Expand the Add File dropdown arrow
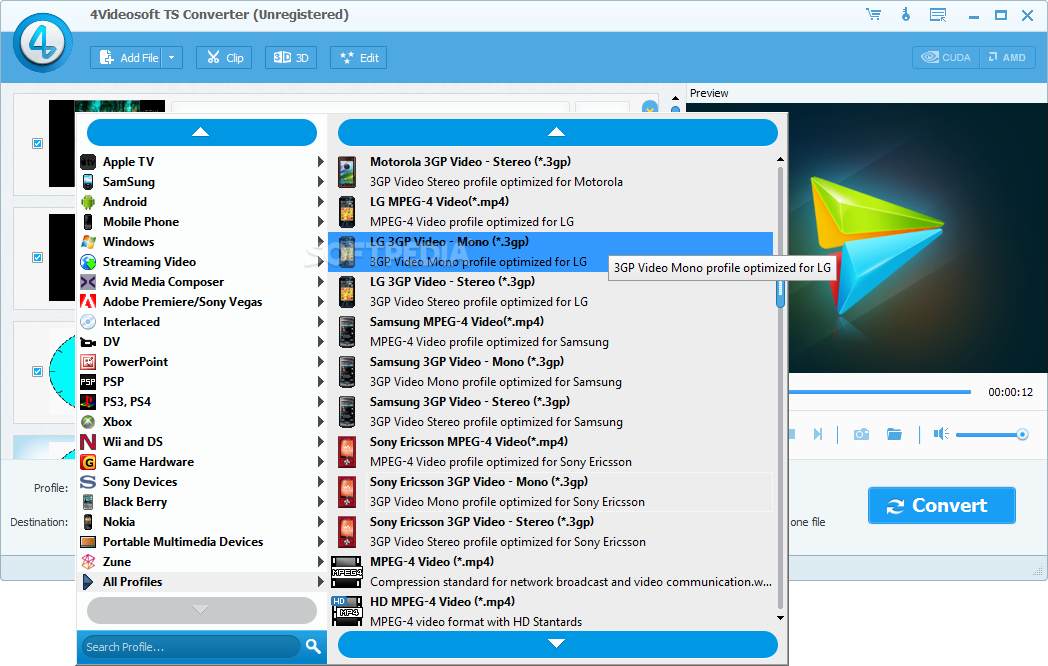The image size is (1048, 666). (172, 58)
